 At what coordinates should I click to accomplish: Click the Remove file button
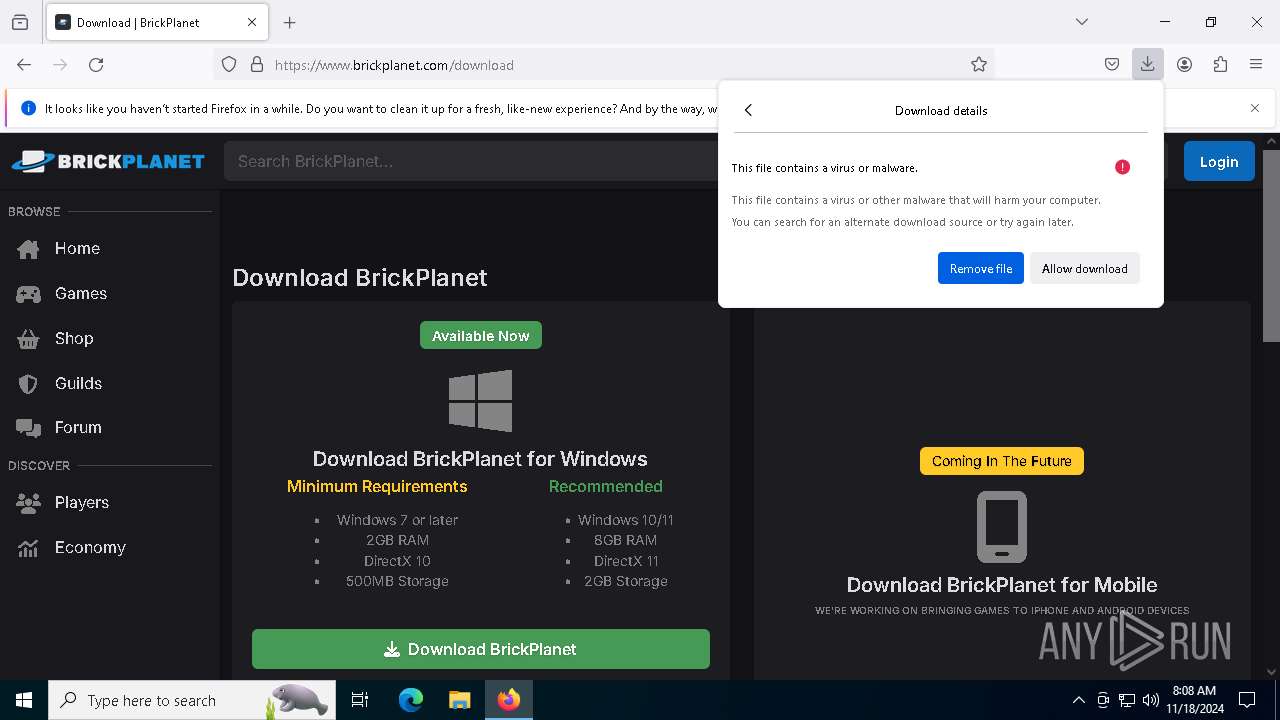pyautogui.click(x=980, y=268)
